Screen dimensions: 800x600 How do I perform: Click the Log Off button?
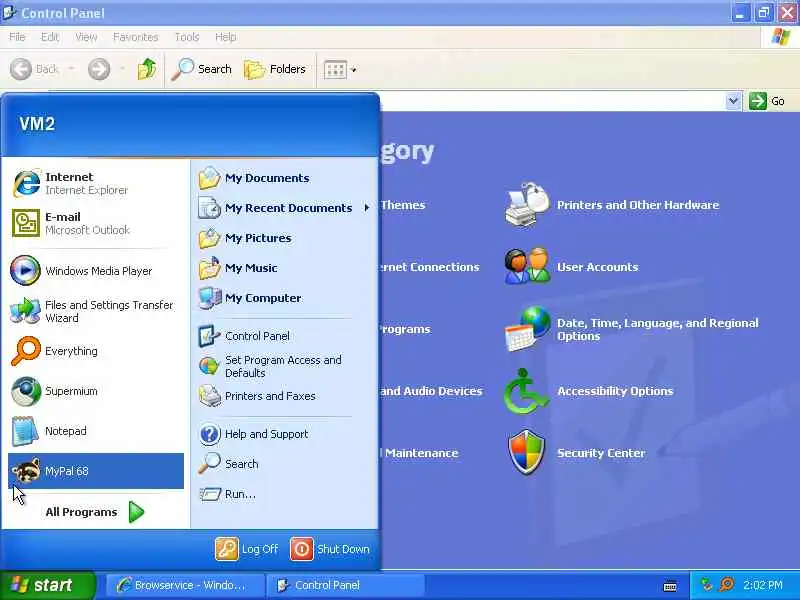(x=247, y=549)
